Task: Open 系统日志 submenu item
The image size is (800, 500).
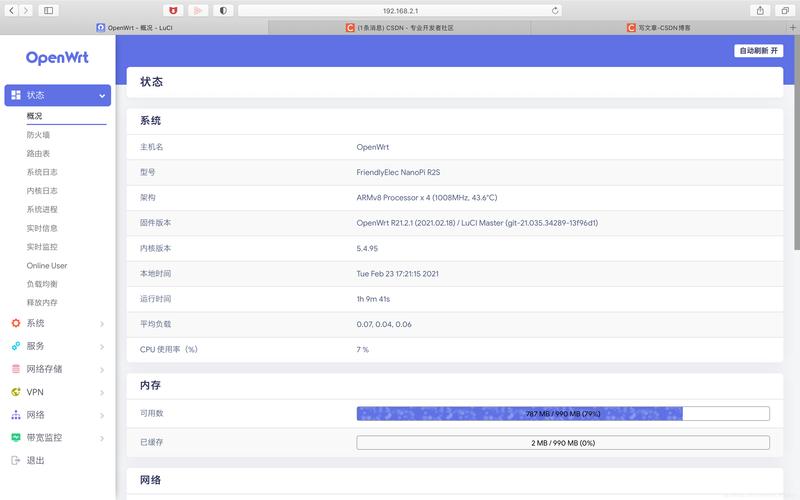Action: point(42,172)
